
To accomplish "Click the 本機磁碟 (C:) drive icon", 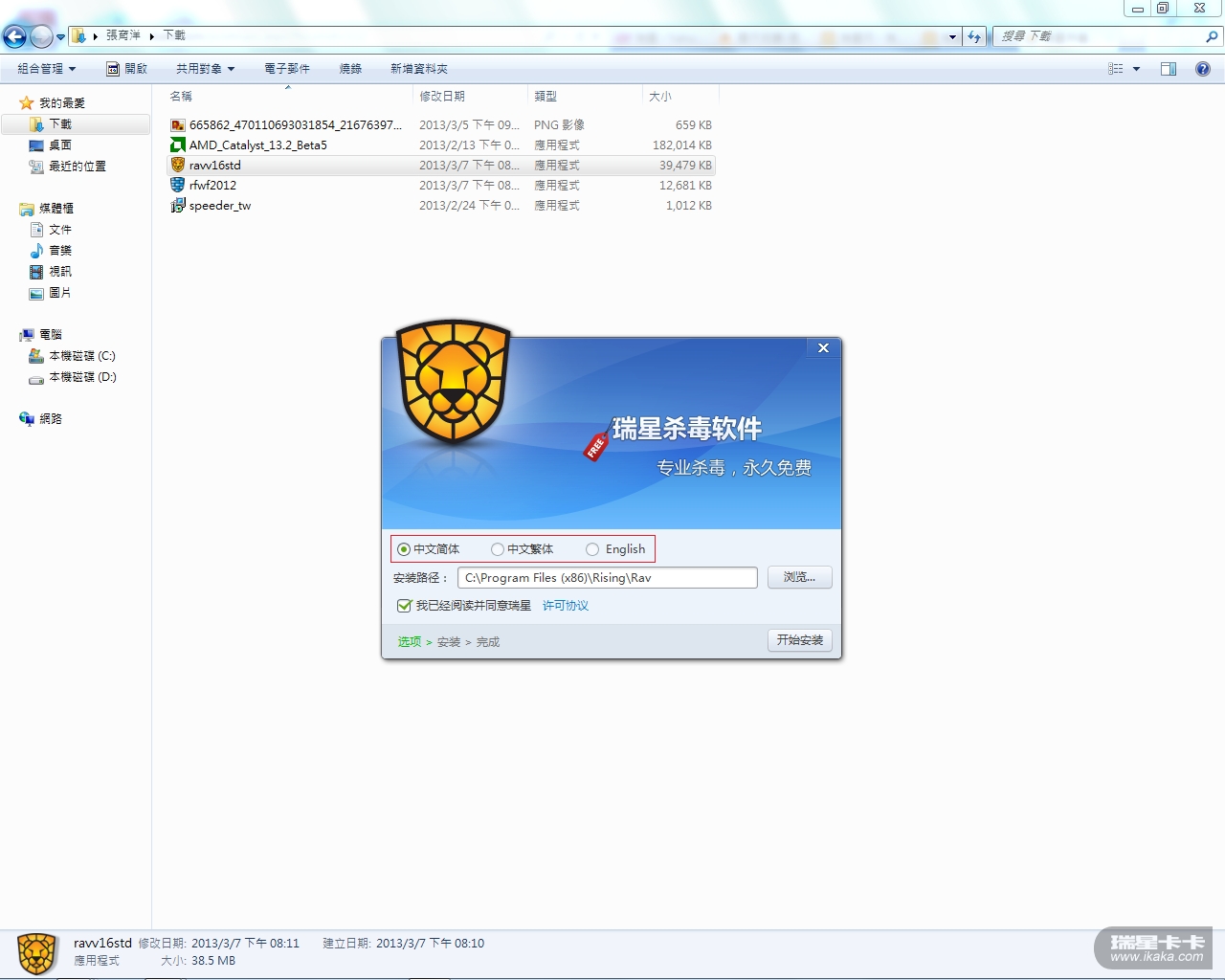I will pyautogui.click(x=36, y=356).
